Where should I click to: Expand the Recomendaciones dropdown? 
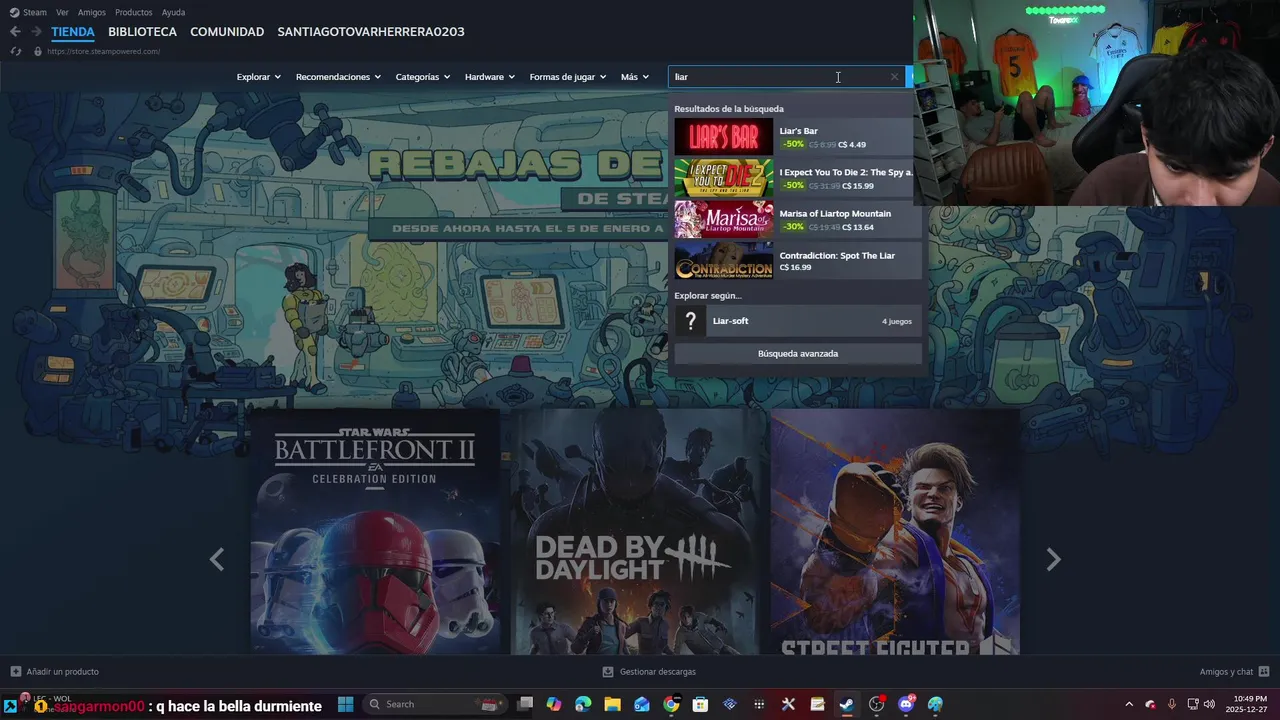click(338, 77)
